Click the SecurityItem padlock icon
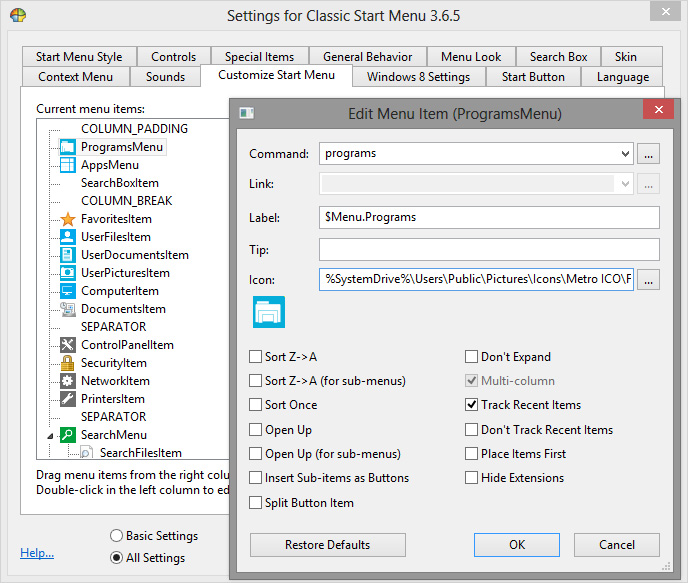 pyautogui.click(x=68, y=363)
